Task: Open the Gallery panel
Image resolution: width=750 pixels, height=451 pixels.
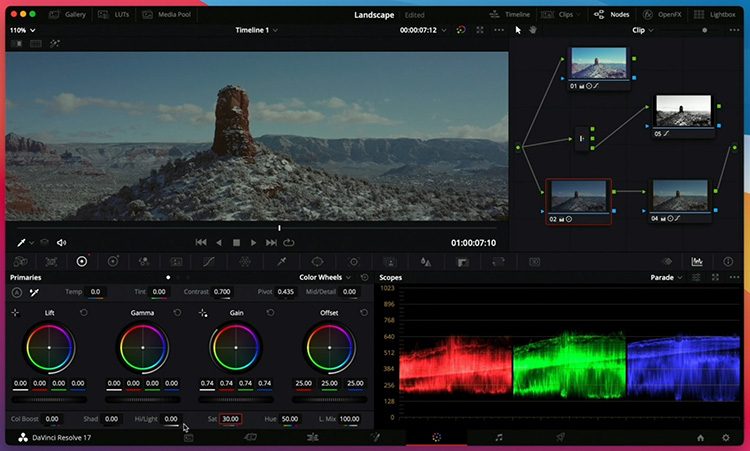Action: (x=67, y=15)
